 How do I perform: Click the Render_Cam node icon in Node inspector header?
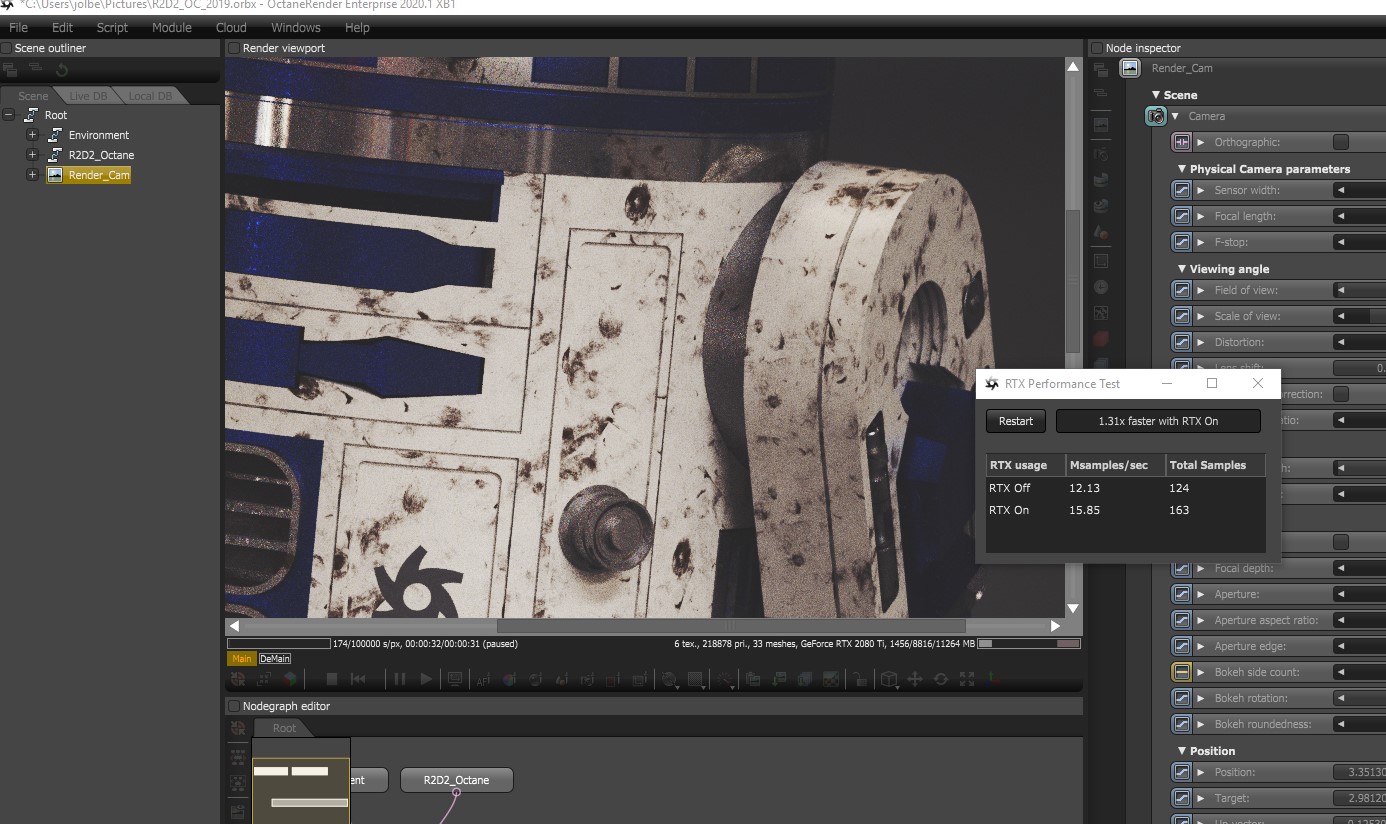(x=1130, y=68)
